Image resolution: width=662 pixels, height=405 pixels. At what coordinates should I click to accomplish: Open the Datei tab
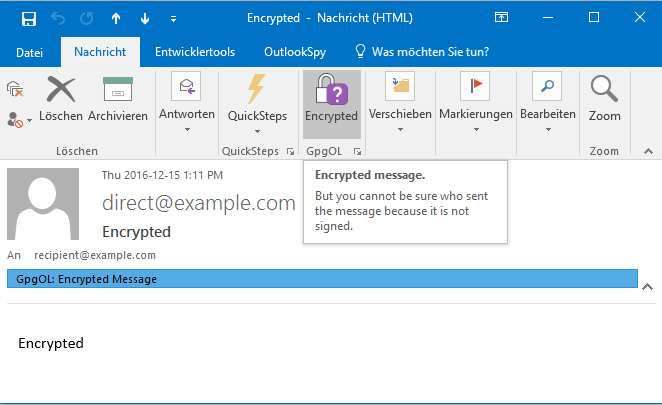[x=29, y=52]
